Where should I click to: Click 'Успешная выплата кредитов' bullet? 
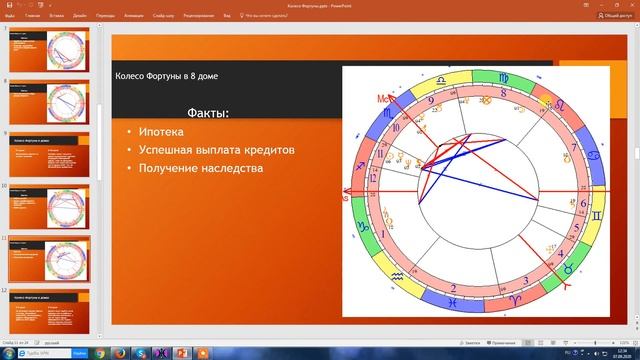[x=217, y=150]
